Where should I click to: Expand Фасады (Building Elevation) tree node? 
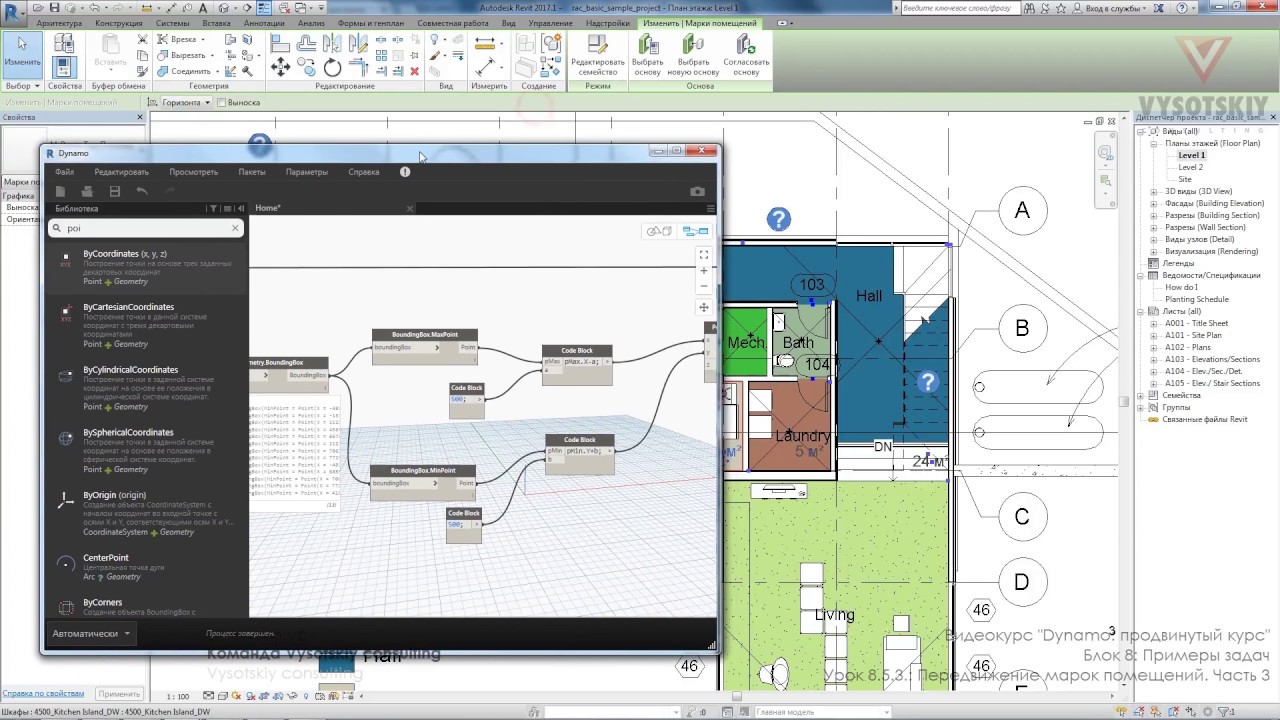tap(1153, 203)
